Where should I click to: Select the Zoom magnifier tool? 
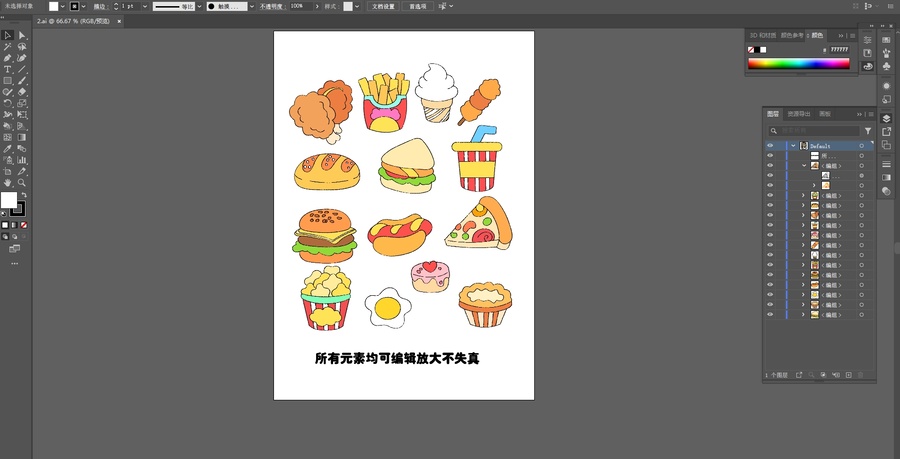22,182
